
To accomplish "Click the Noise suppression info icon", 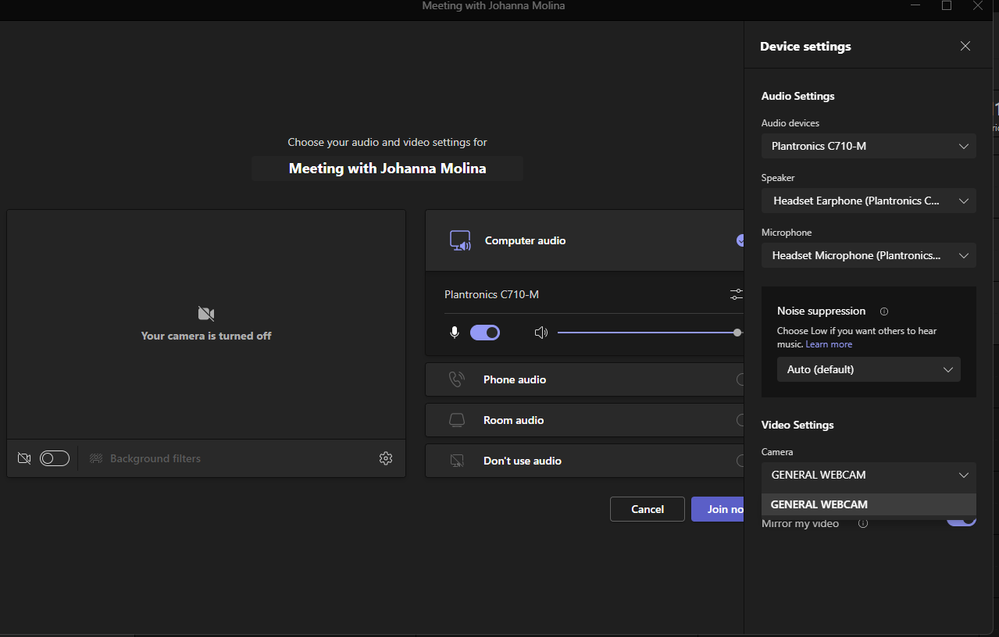I will click(884, 311).
